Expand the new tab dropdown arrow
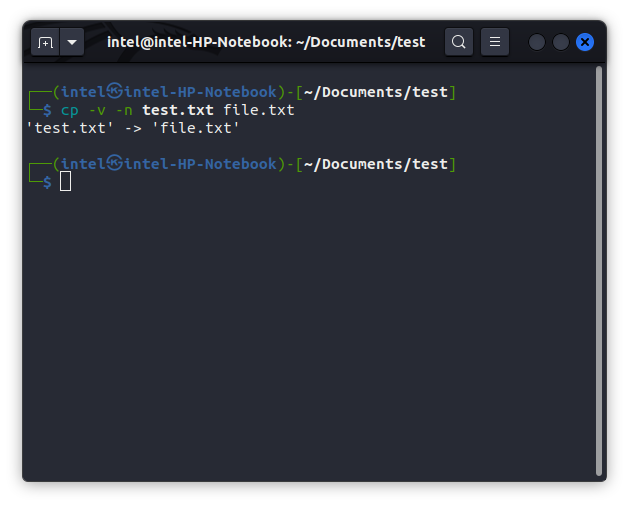 pyautogui.click(x=72, y=42)
